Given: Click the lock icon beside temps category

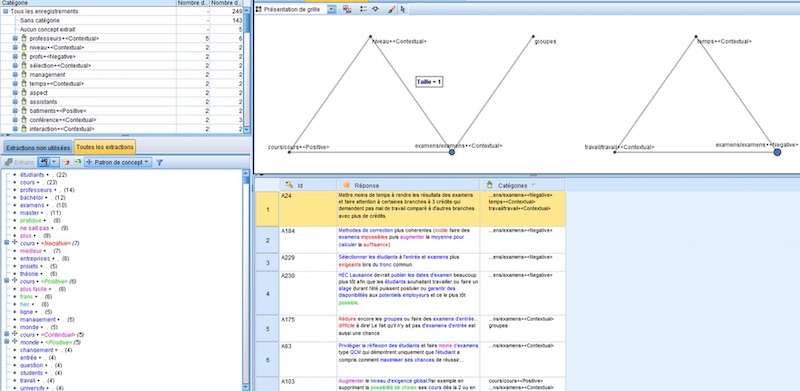Looking at the screenshot, I should [x=23, y=84].
